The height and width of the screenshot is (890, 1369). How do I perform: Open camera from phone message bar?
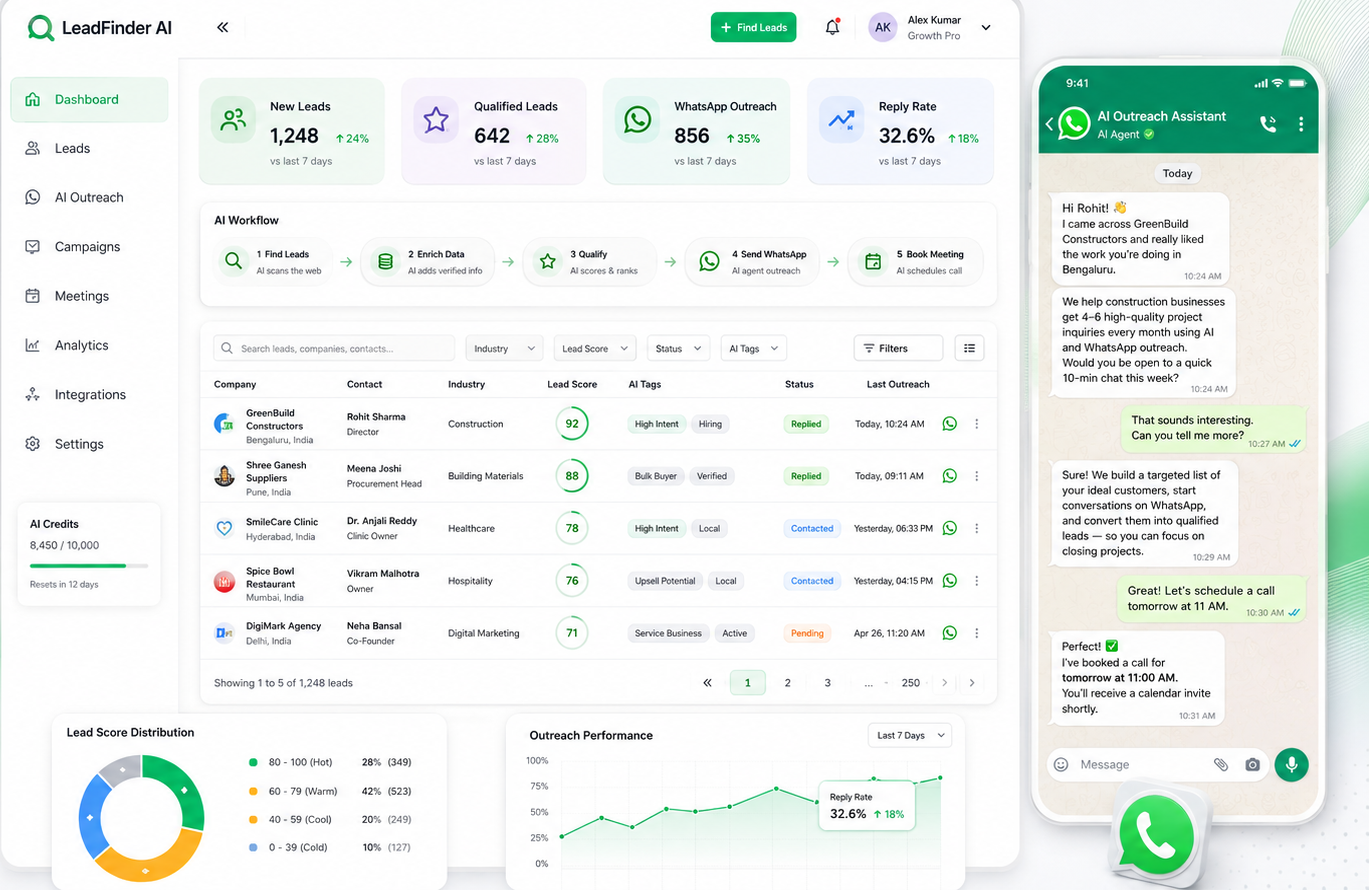click(1252, 764)
